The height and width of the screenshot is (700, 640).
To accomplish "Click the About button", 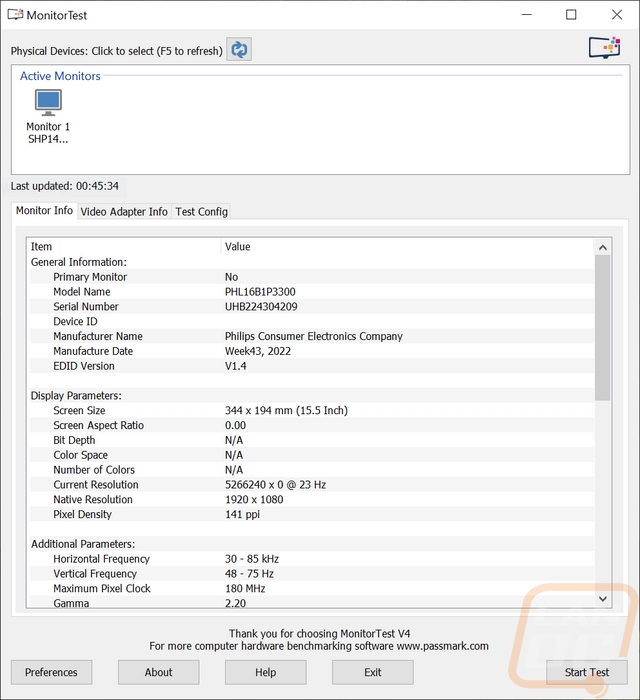I will [x=158, y=672].
